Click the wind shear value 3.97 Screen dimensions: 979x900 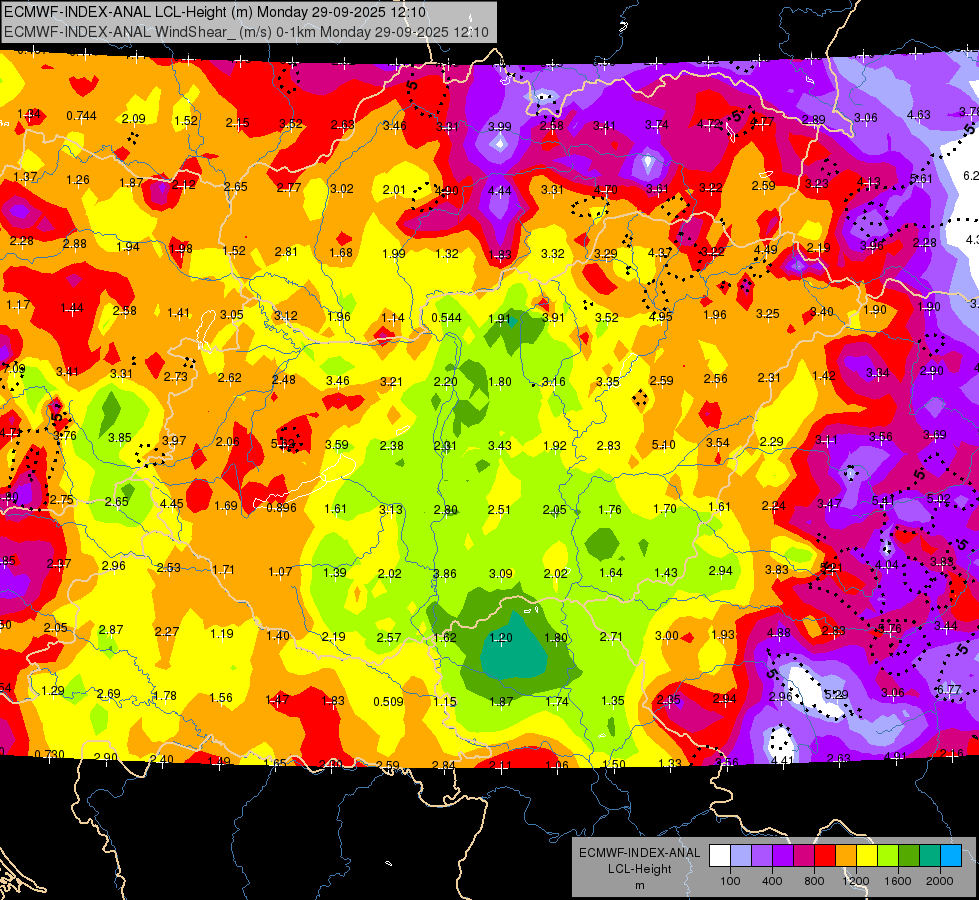(x=174, y=440)
